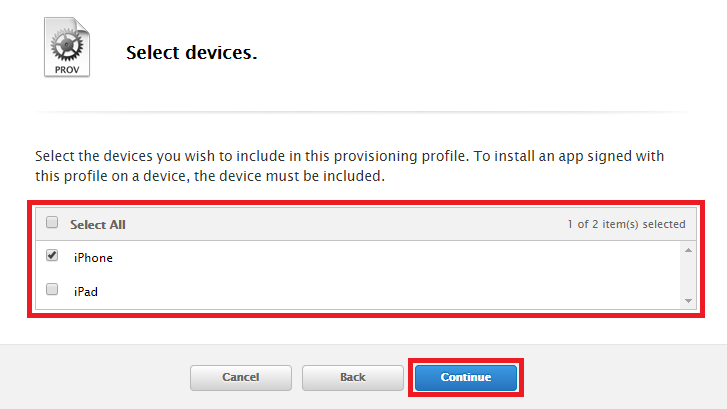Click the gear graphic on the PROV icon
Screen dimensions: 727x409
[67, 45]
